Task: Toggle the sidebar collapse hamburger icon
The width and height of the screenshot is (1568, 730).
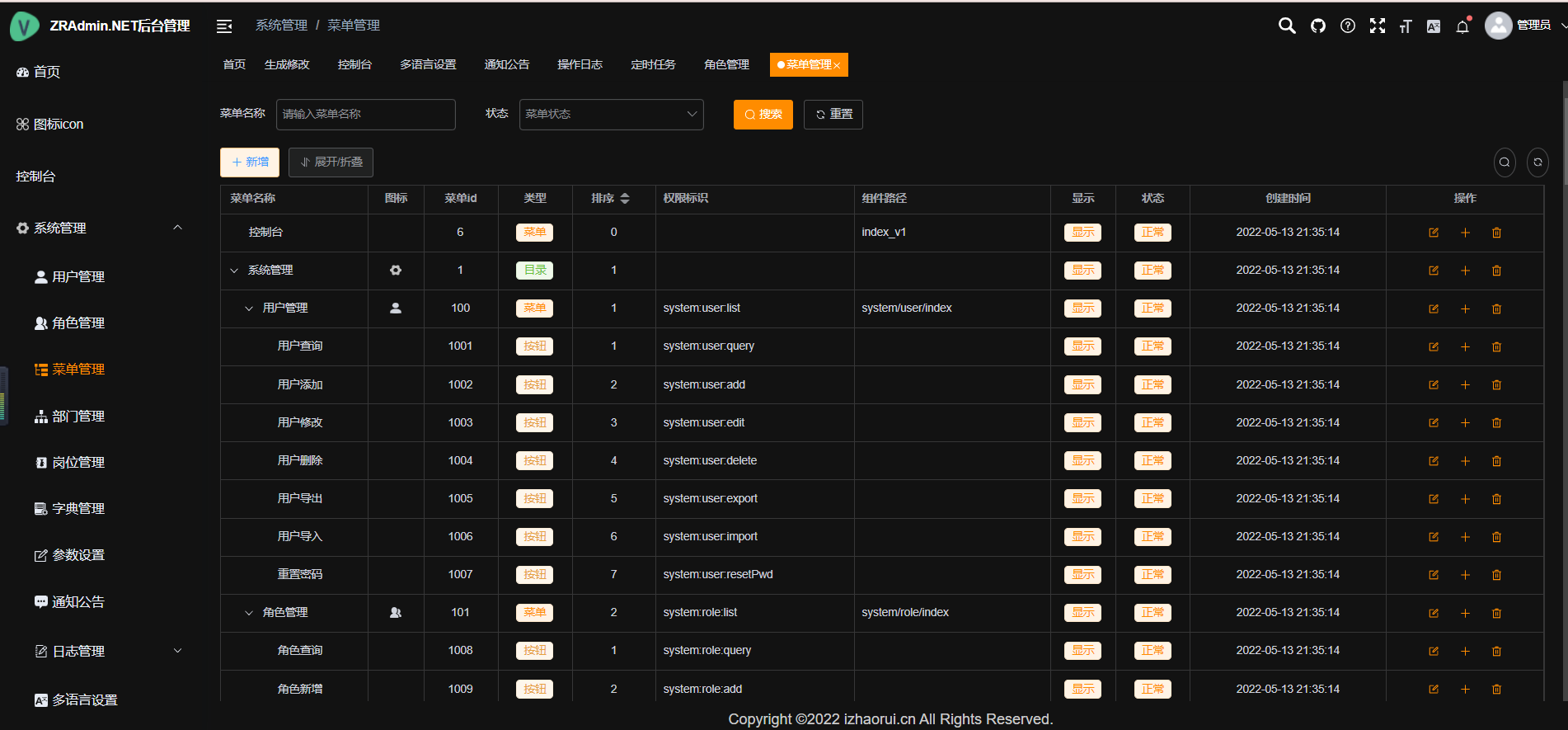Action: point(224,26)
